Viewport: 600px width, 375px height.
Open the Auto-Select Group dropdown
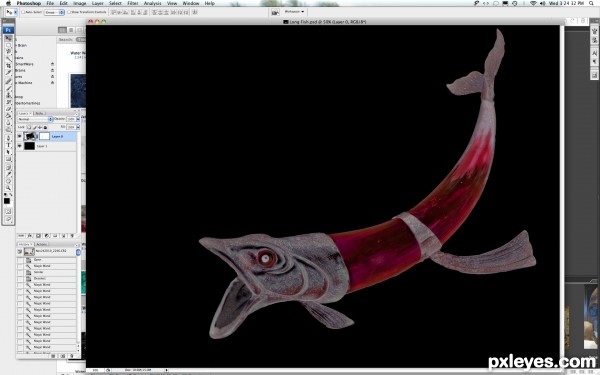(54, 12)
